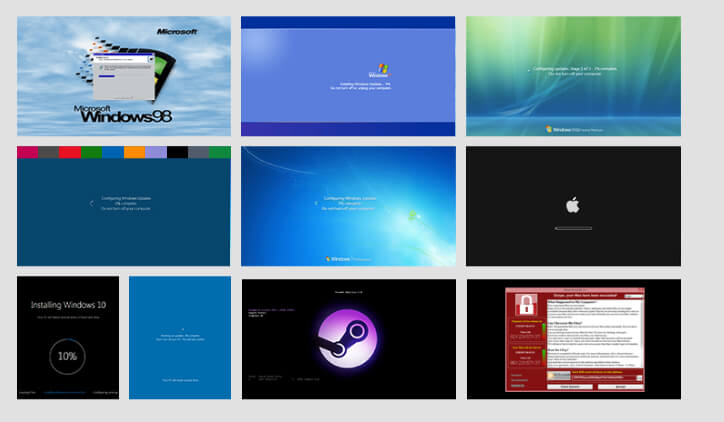Click the Apple boot progress bar
This screenshot has width=724, height=422.
click(573, 227)
